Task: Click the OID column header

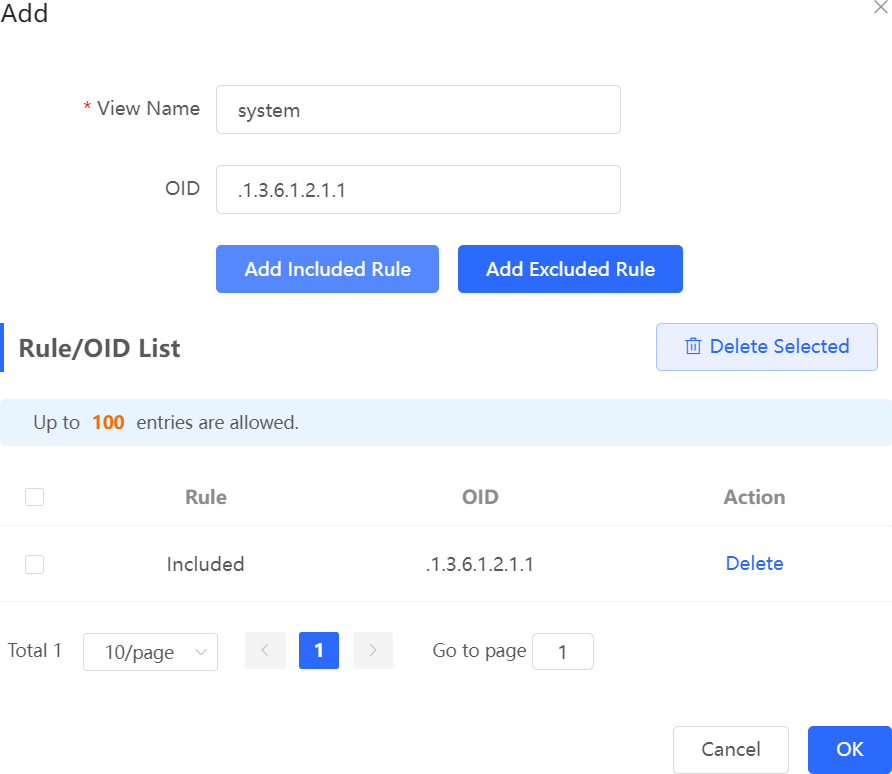Action: (x=480, y=497)
